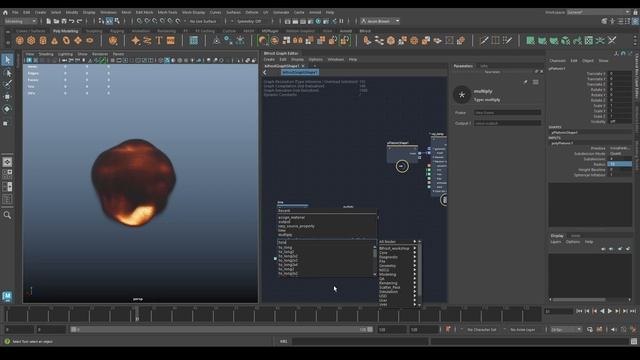Switch to the Poly Modeling shelf tab
The width and height of the screenshot is (640, 360).
click(x=65, y=31)
